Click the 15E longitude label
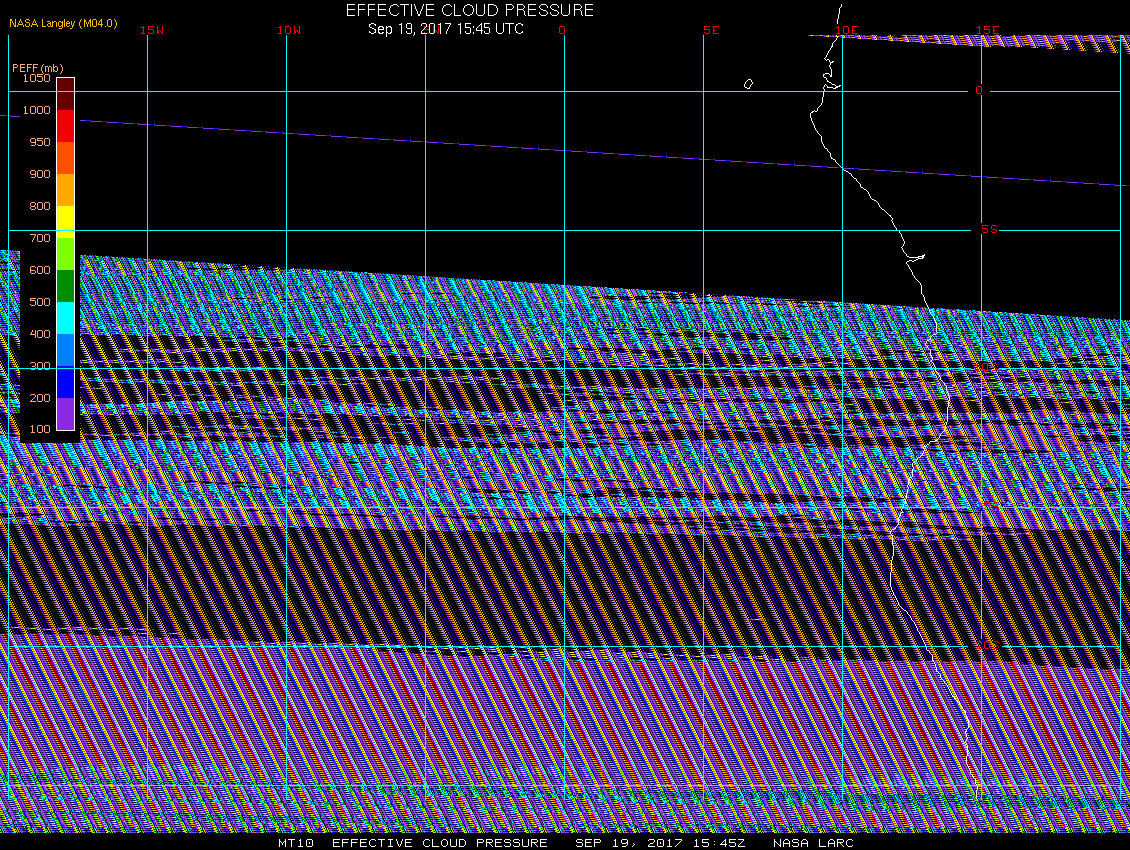This screenshot has height=850, width=1130. pos(988,30)
